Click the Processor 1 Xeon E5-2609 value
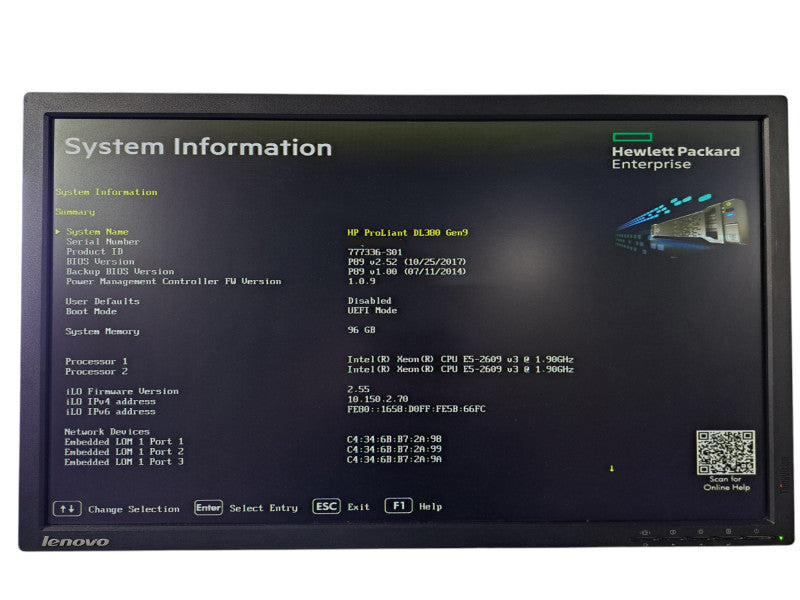Image resolution: width=800 pixels, height=600 pixels. tap(460, 359)
